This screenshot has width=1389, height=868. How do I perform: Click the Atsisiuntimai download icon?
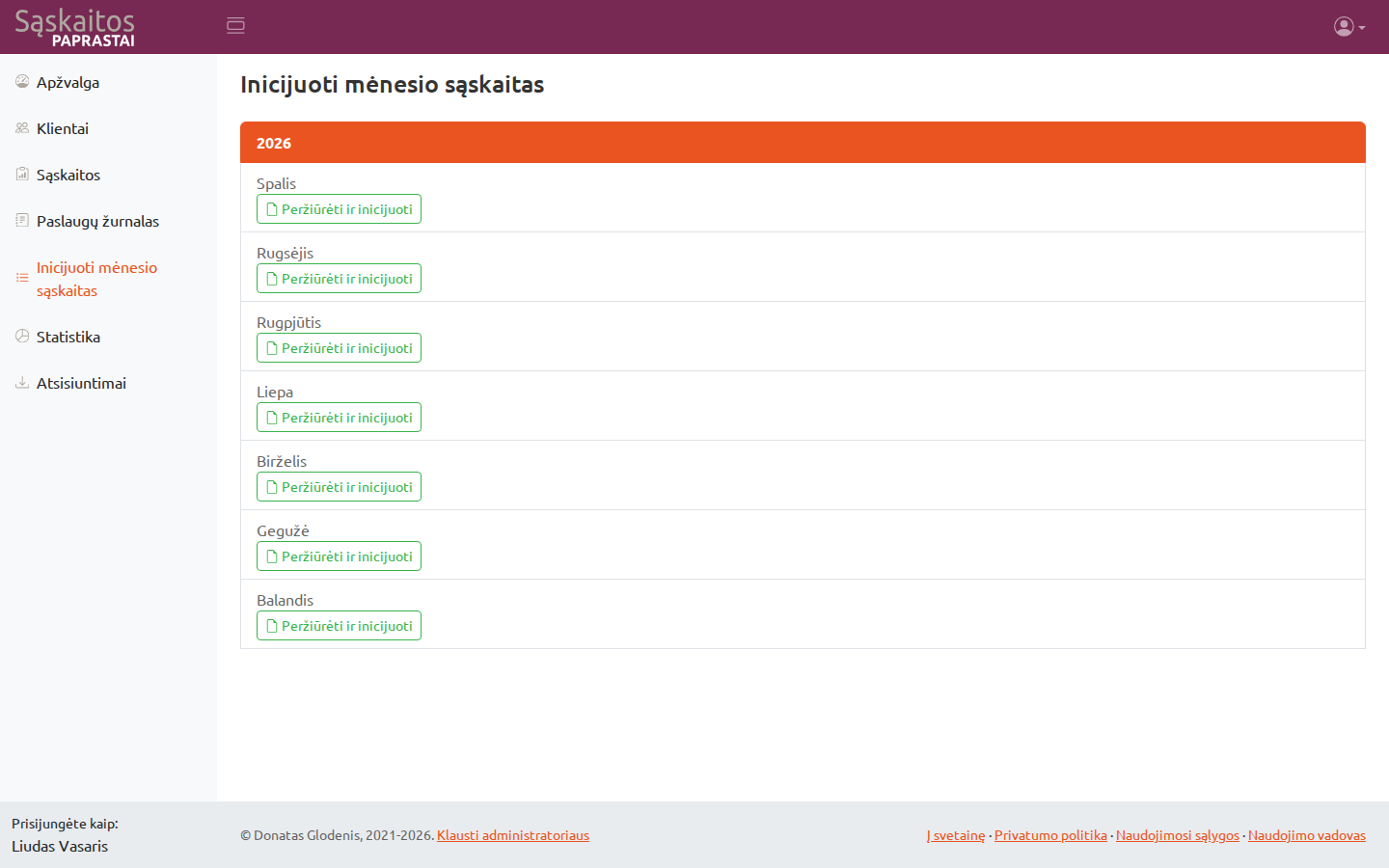pyautogui.click(x=22, y=383)
